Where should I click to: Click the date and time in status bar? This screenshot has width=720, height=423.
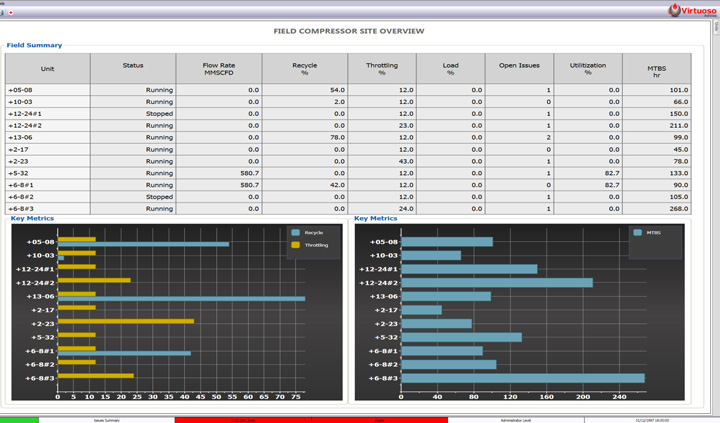[651, 420]
